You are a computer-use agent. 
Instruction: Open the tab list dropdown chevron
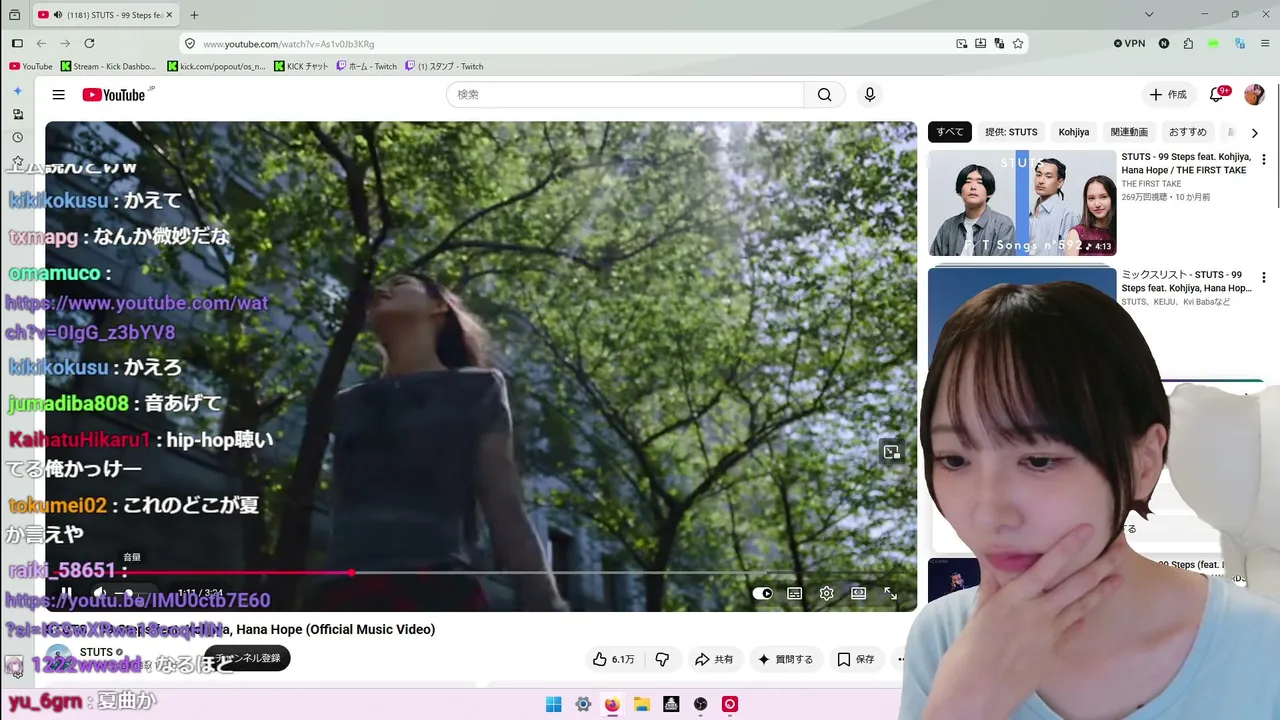[1149, 15]
